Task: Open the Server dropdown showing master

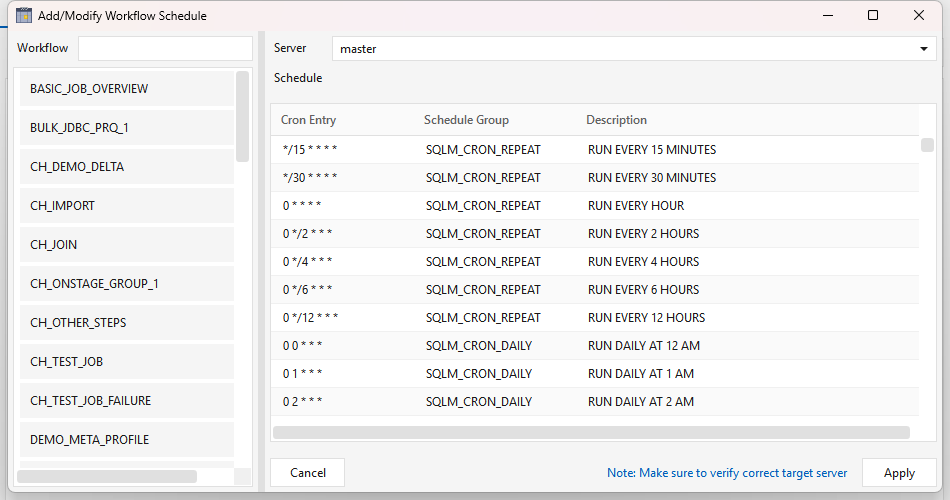Action: pos(634,48)
